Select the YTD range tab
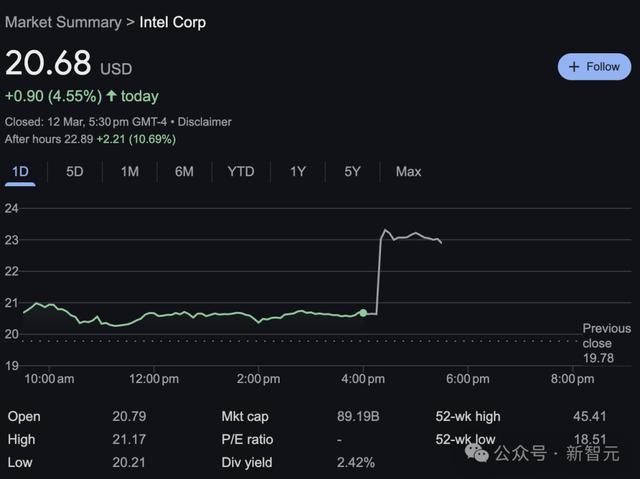This screenshot has height=479, width=640. click(241, 172)
